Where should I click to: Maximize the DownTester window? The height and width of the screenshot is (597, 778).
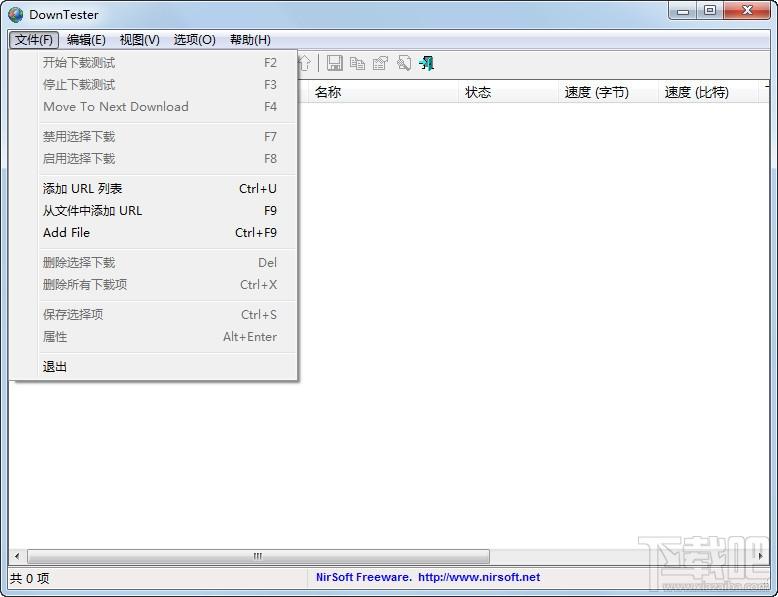(710, 11)
